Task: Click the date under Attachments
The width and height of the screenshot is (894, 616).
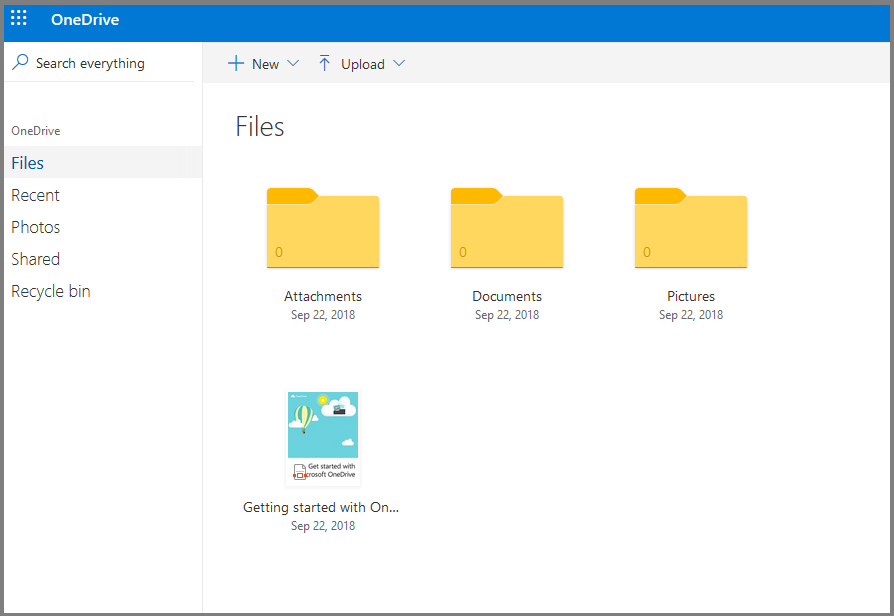Action: pos(323,315)
